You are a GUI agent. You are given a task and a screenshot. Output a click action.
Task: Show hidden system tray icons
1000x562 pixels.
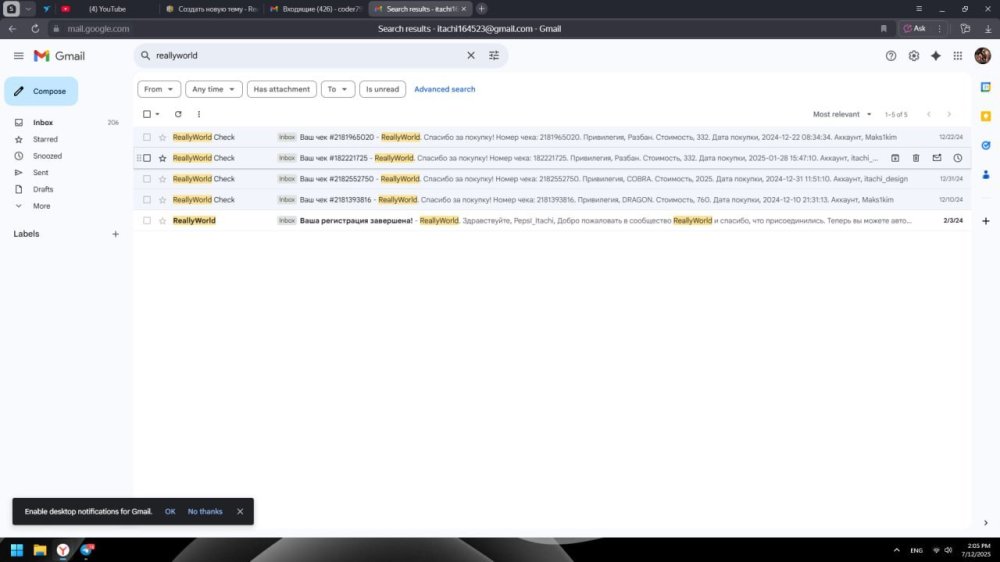pyautogui.click(x=897, y=550)
